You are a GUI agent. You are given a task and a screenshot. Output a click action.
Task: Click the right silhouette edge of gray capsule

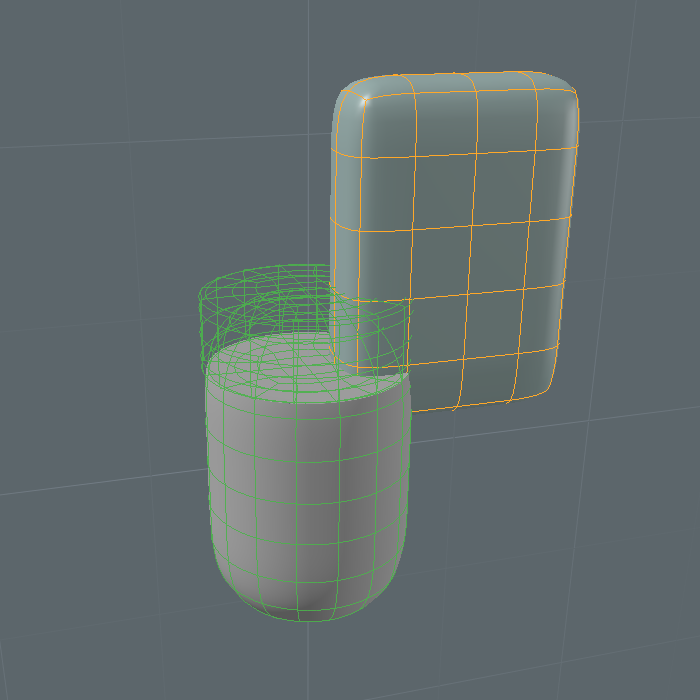409,470
